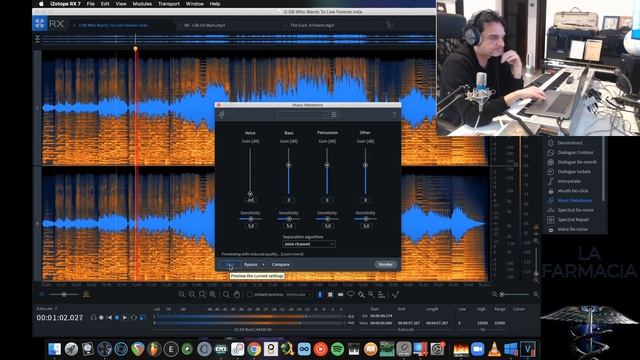Click the orange playhead marker at the top
The width and height of the screenshot is (640, 360).
coord(136,49)
